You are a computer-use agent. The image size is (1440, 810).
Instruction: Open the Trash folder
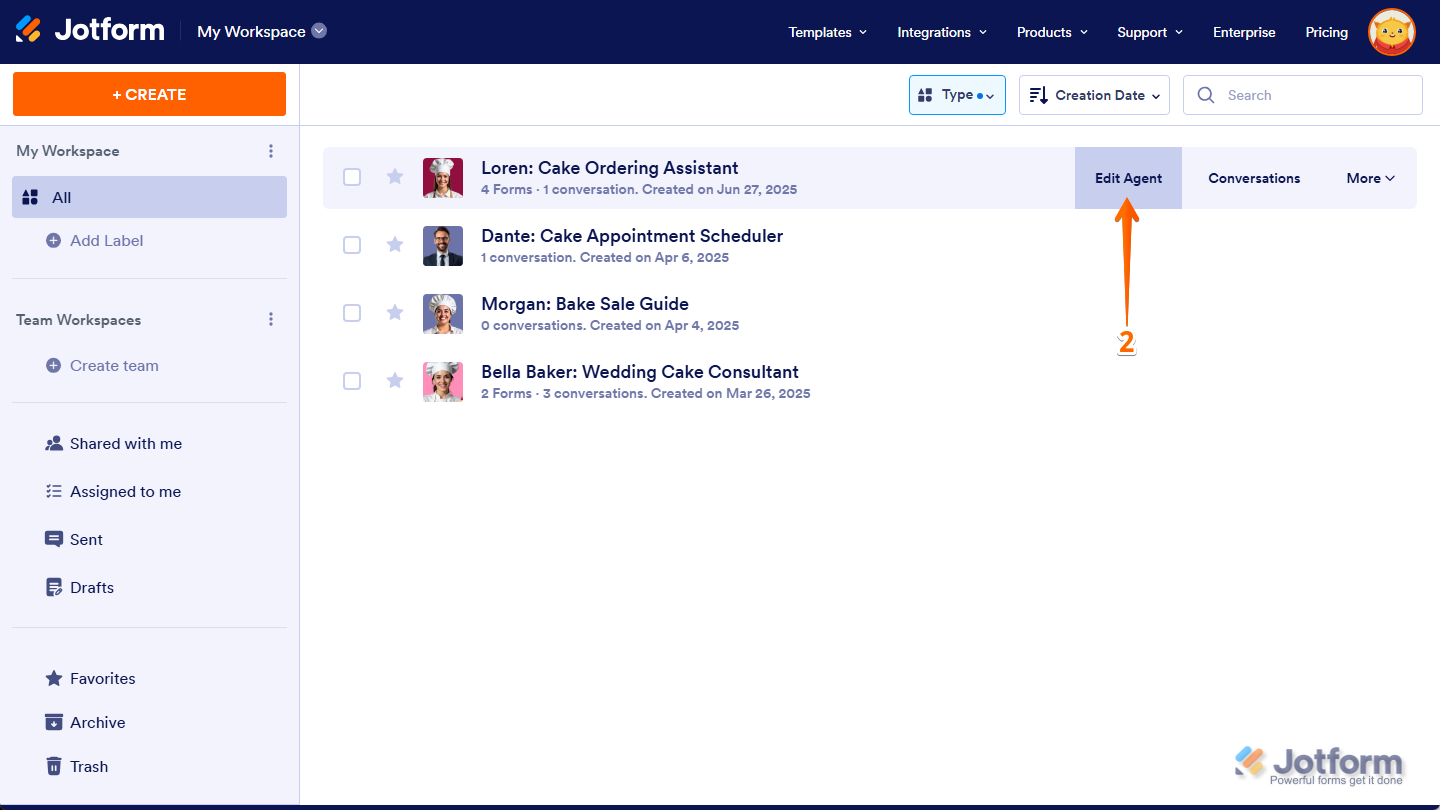(88, 766)
